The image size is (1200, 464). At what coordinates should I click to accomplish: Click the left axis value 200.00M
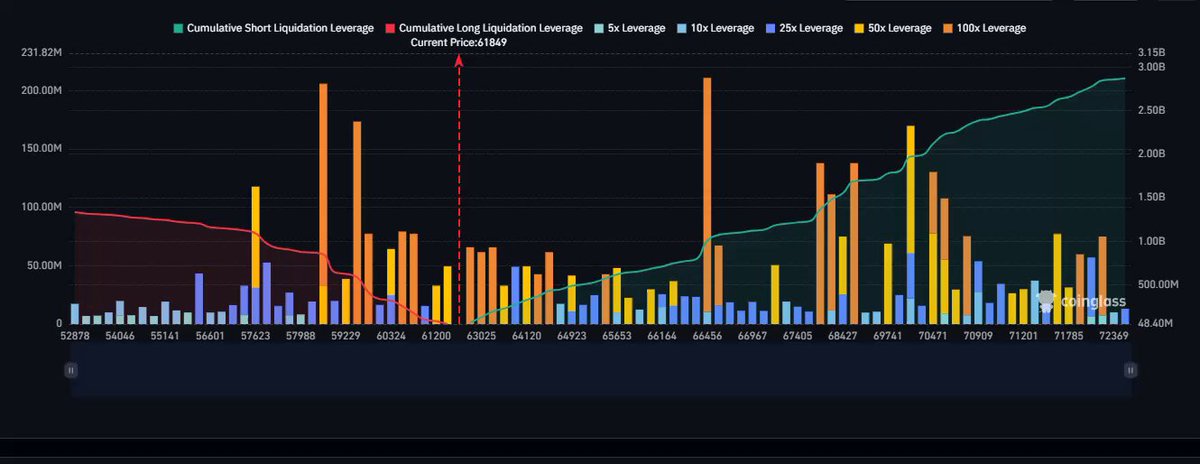tap(42, 91)
